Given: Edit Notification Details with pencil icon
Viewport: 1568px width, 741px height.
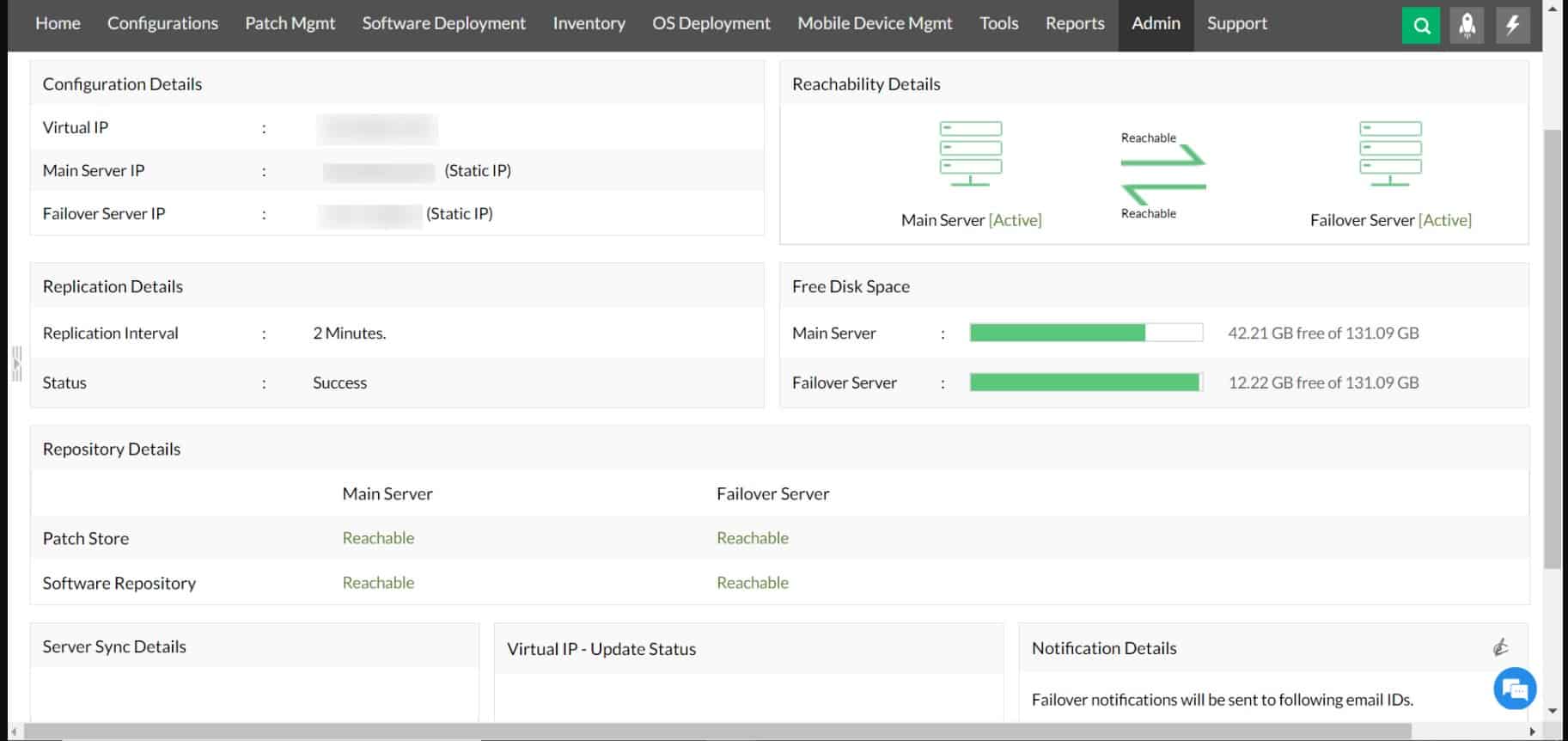Looking at the screenshot, I should (1501, 647).
